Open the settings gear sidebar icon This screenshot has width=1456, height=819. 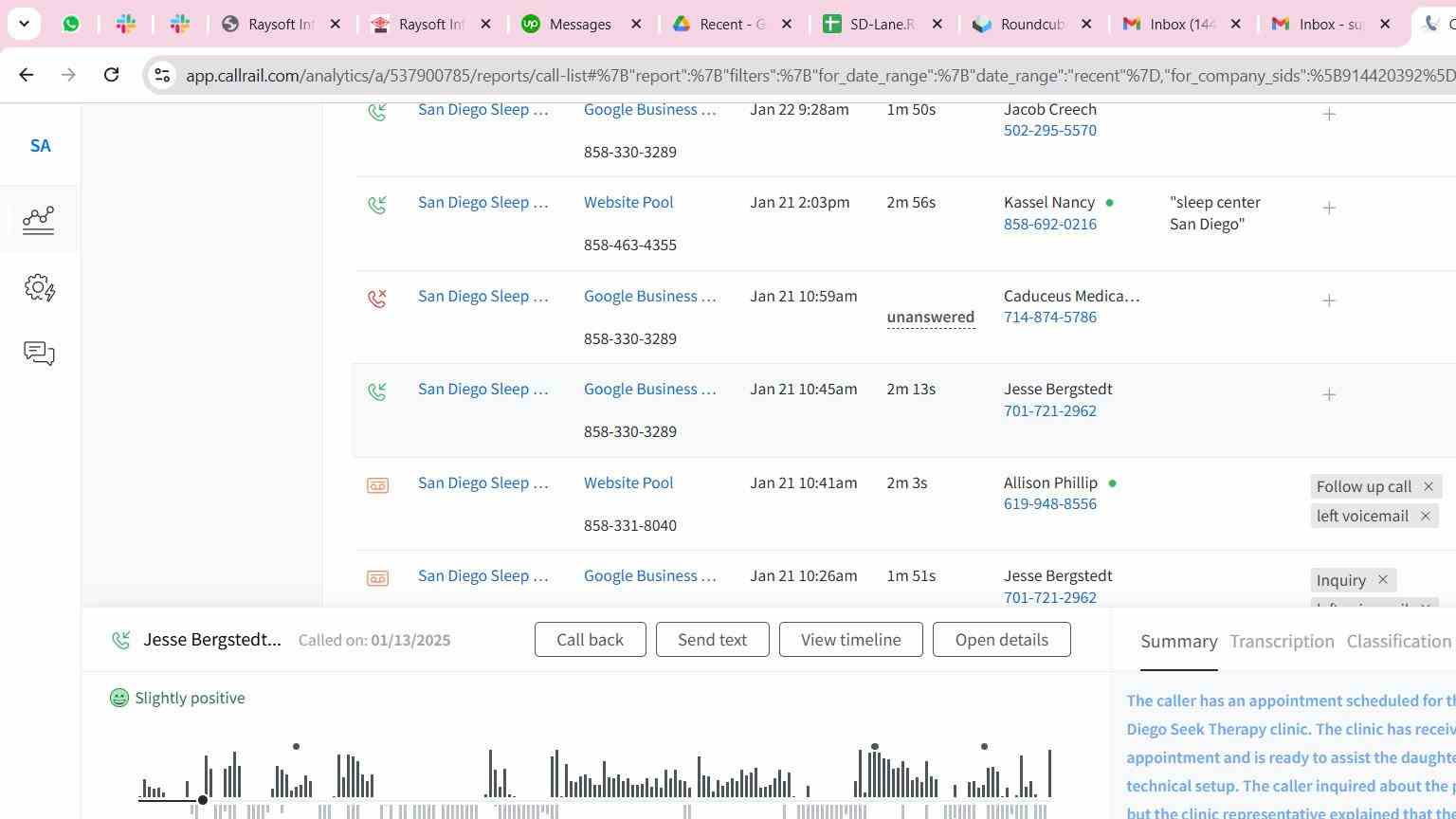pos(40,287)
